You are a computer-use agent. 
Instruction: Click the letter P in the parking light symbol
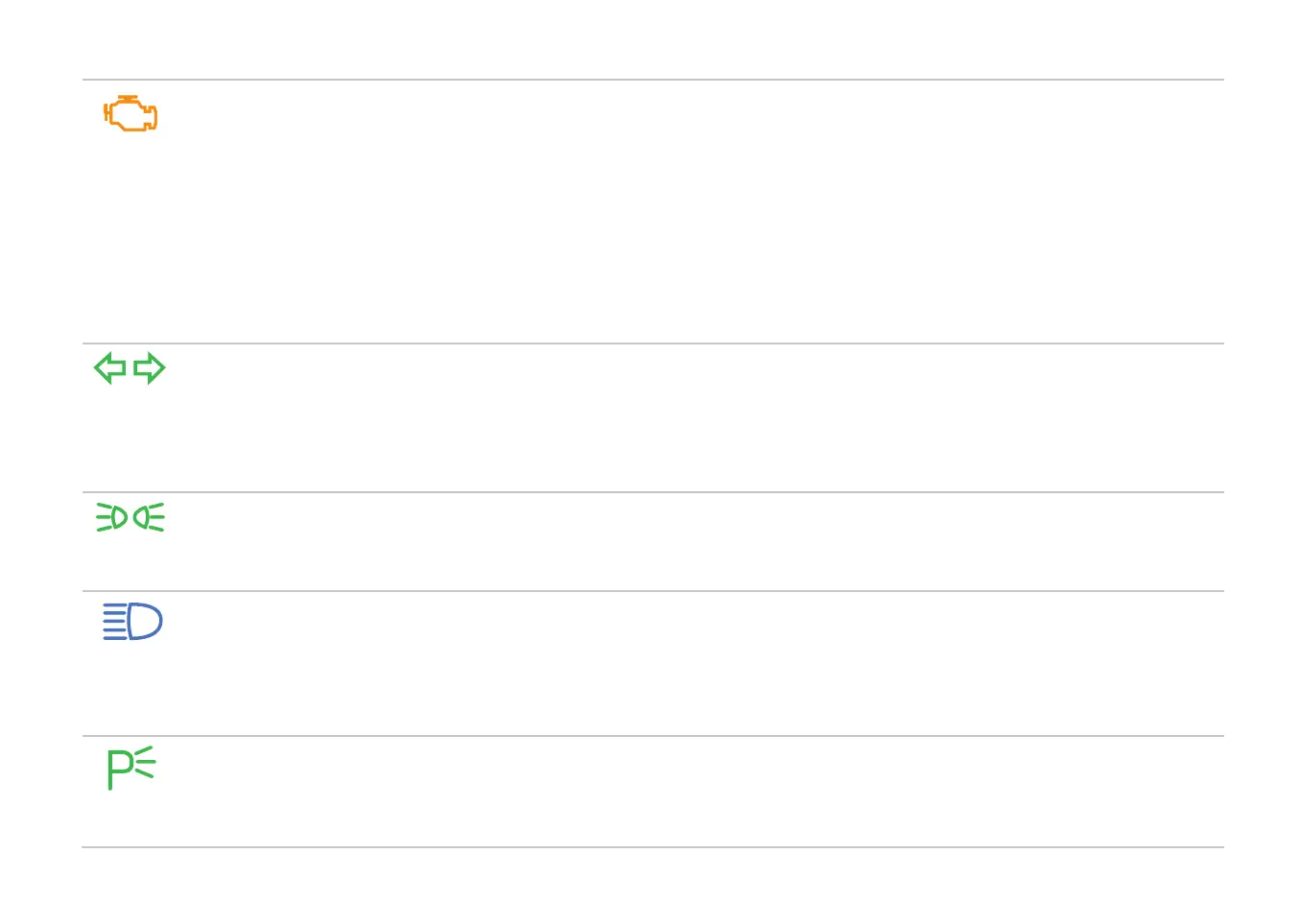(119, 769)
